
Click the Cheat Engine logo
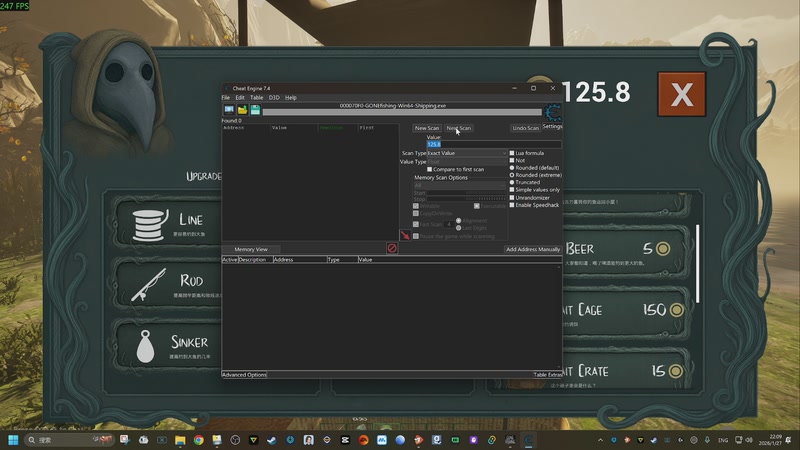coord(553,113)
